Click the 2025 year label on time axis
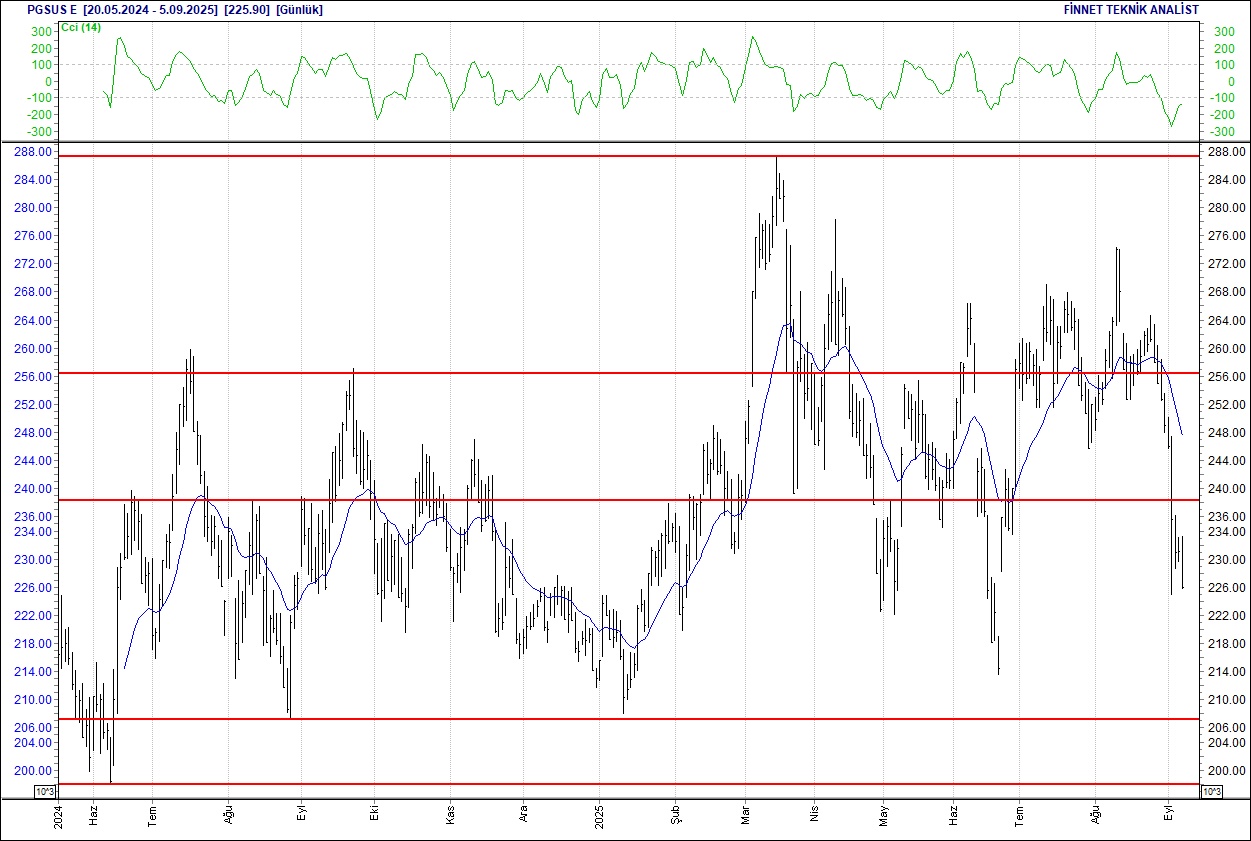This screenshot has width=1251, height=841. [x=598, y=816]
